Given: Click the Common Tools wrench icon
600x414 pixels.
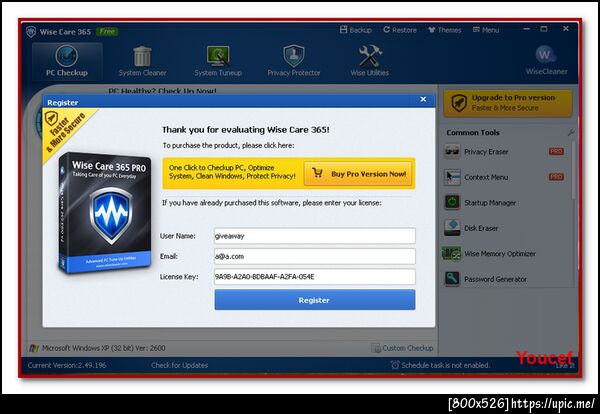Looking at the screenshot, I should pyautogui.click(x=571, y=132).
